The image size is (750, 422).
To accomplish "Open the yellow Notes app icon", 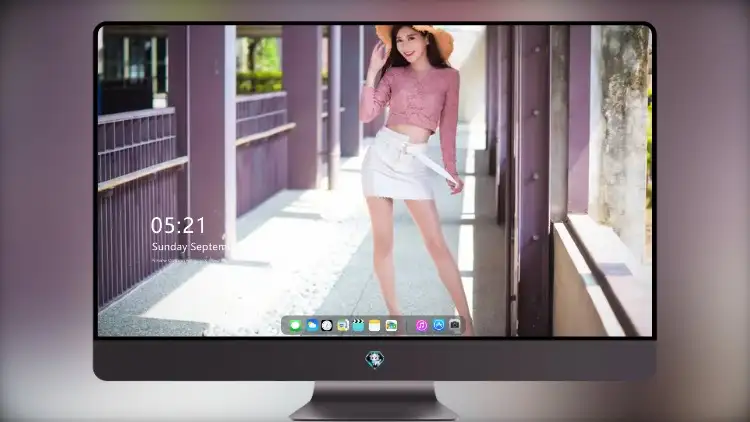I will 375,326.
